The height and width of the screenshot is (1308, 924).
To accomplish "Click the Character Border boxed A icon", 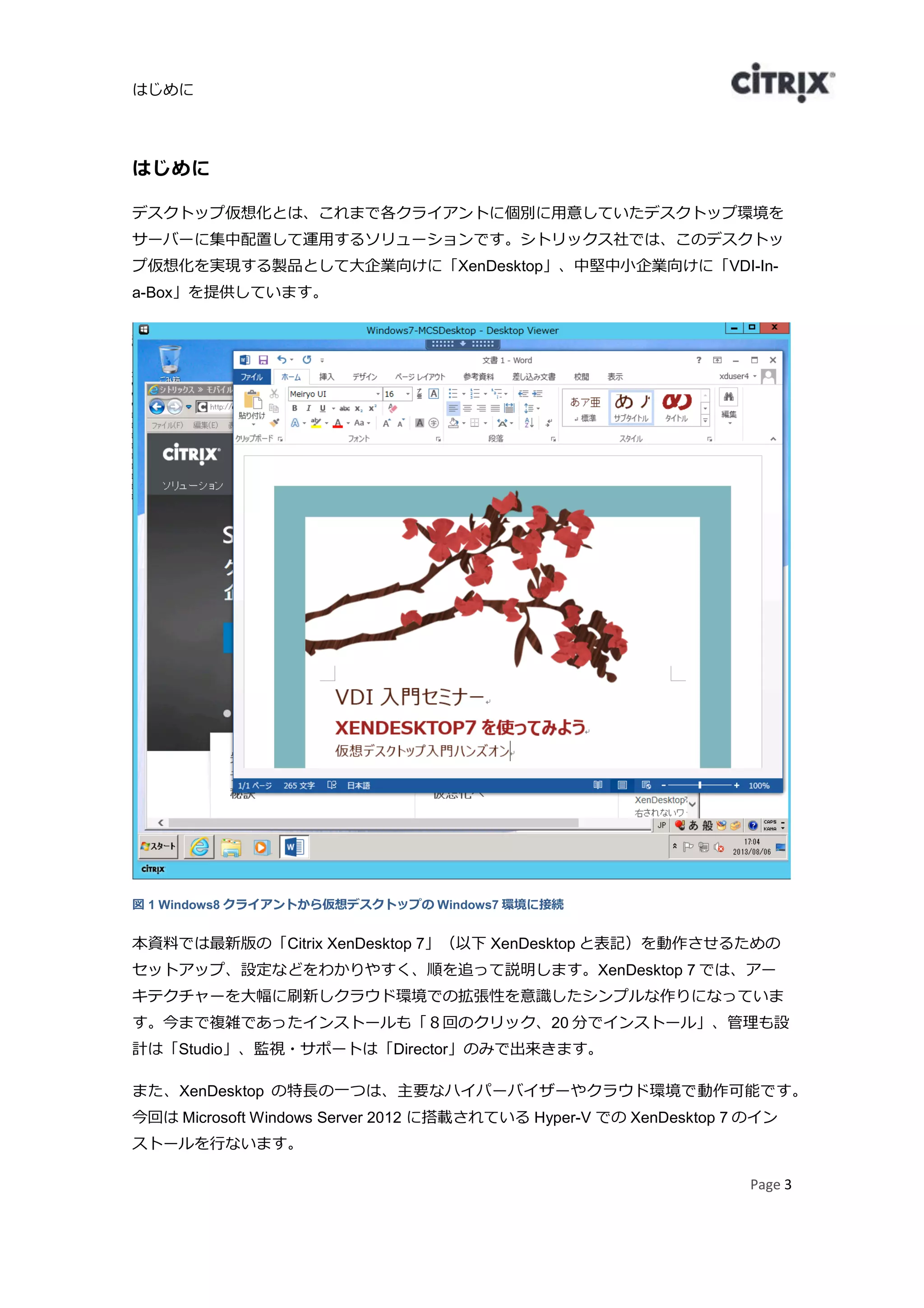I will (434, 394).
